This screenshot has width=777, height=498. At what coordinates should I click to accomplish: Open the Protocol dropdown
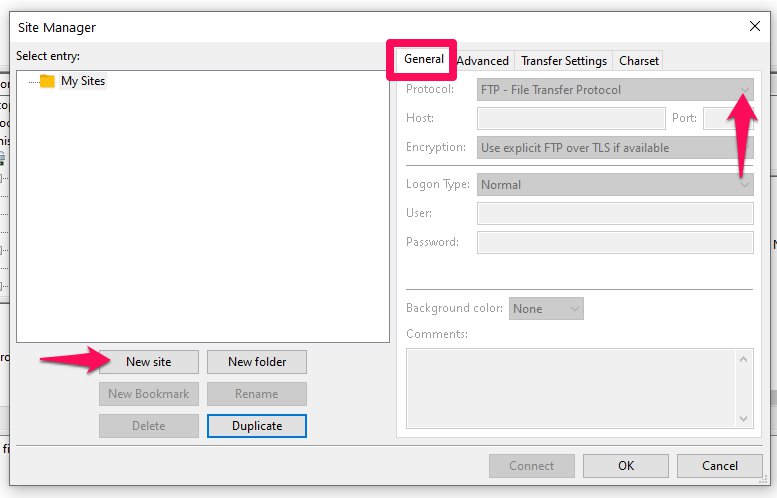pyautogui.click(x=615, y=90)
